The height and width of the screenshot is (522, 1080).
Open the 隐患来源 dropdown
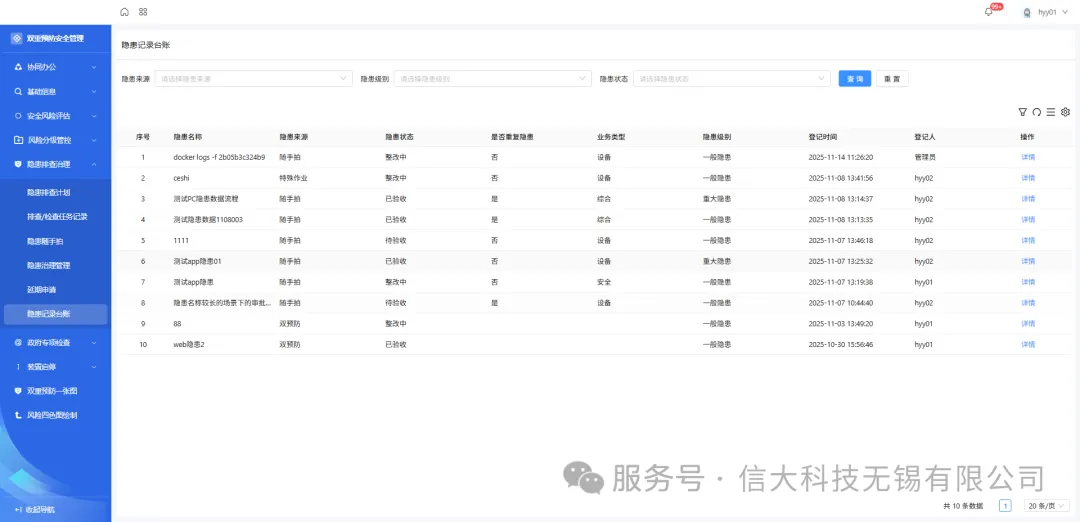tap(253, 79)
